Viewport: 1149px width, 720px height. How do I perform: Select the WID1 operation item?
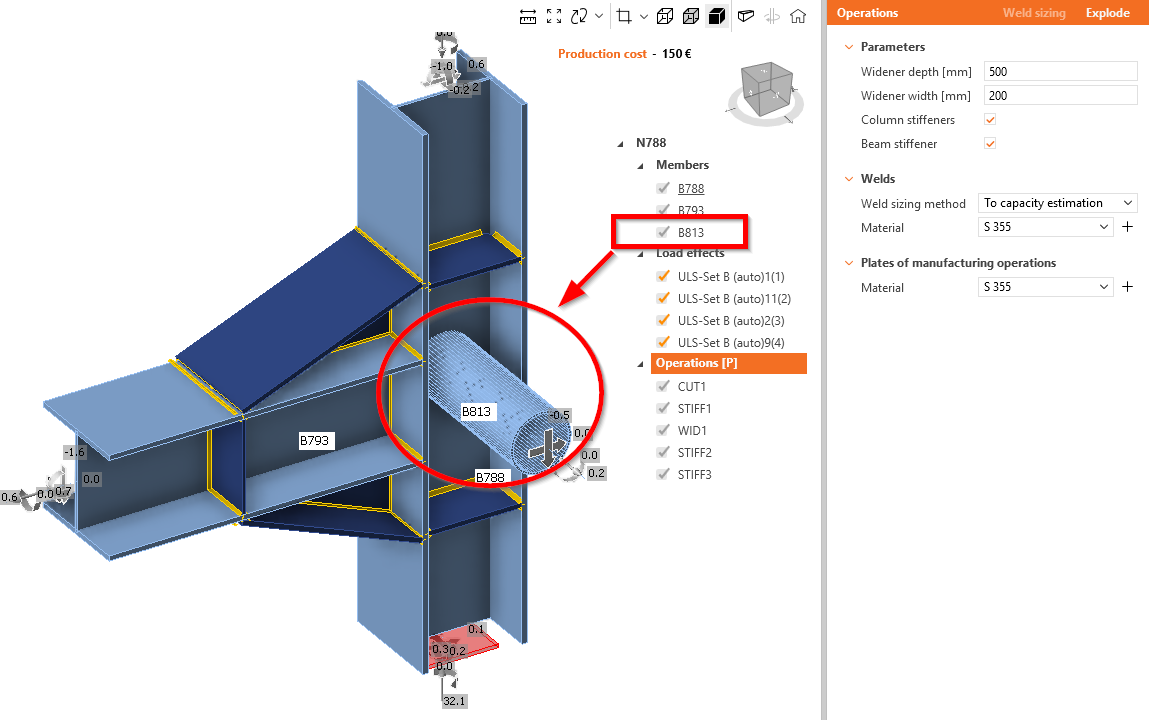692,431
